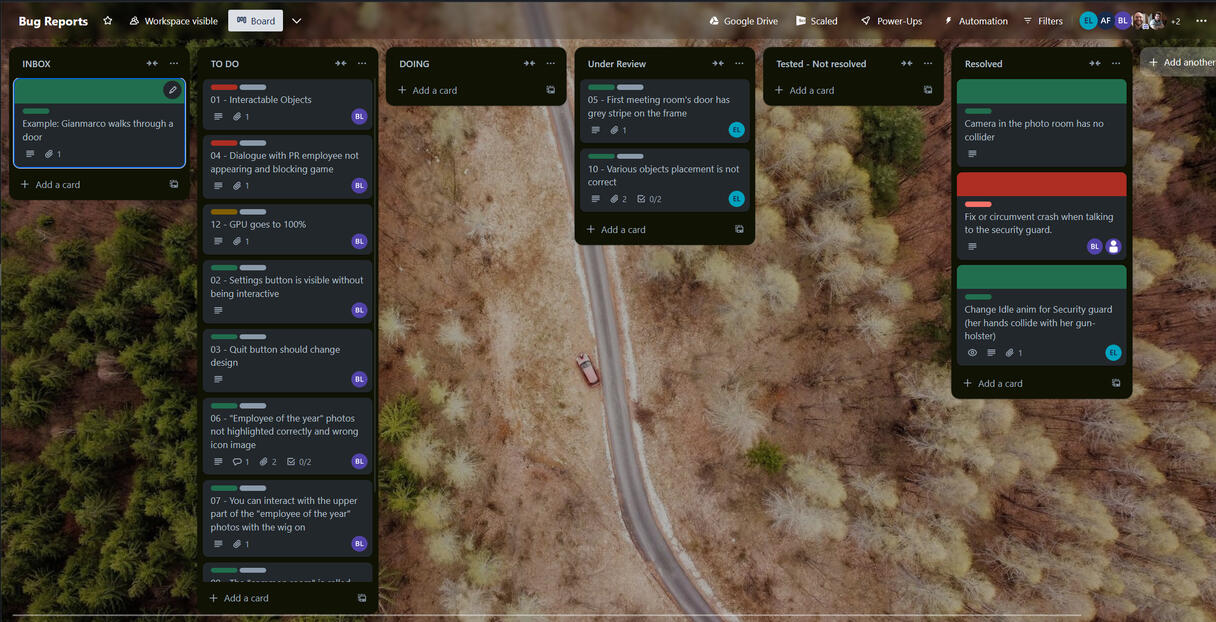Create card from template in DOING list
Image resolution: width=1216 pixels, height=622 pixels.
coord(550,89)
